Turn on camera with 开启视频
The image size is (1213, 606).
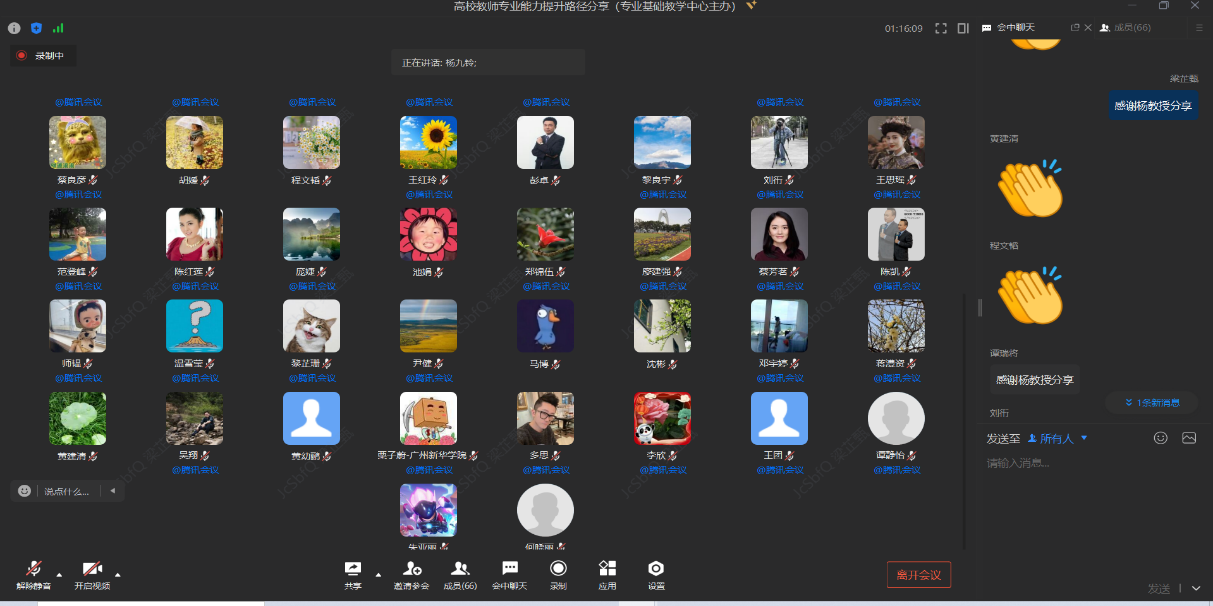point(92,569)
